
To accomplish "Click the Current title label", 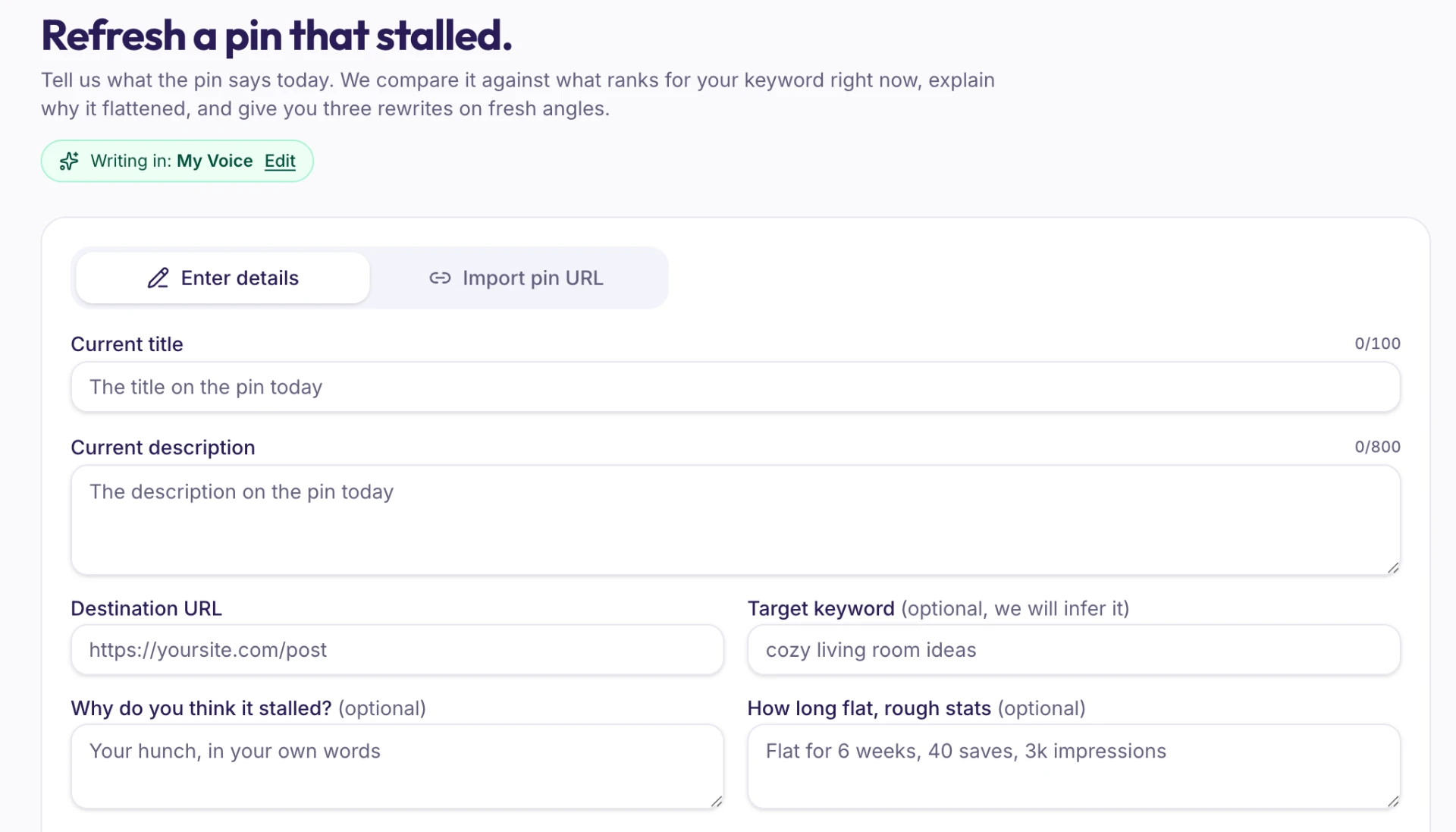I will pos(127,344).
